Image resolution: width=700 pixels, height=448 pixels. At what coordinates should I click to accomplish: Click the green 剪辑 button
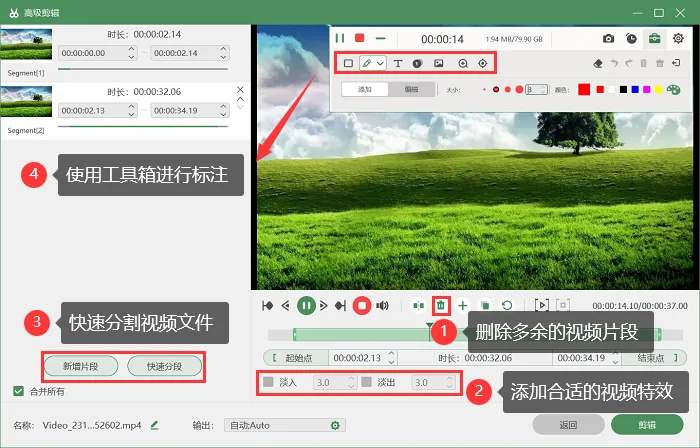[647, 425]
